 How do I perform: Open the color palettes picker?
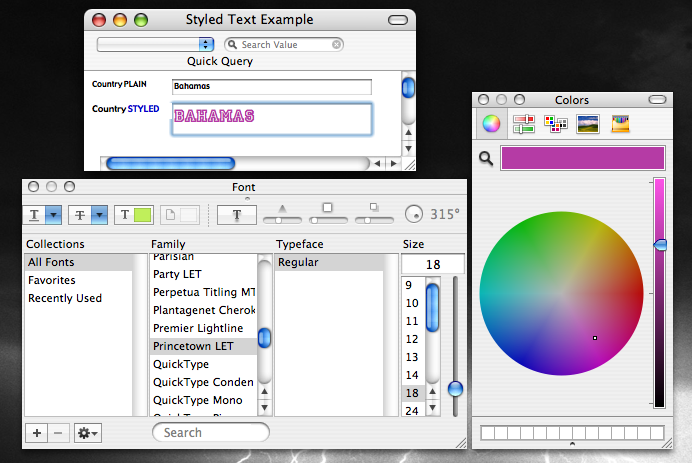pyautogui.click(x=555, y=124)
